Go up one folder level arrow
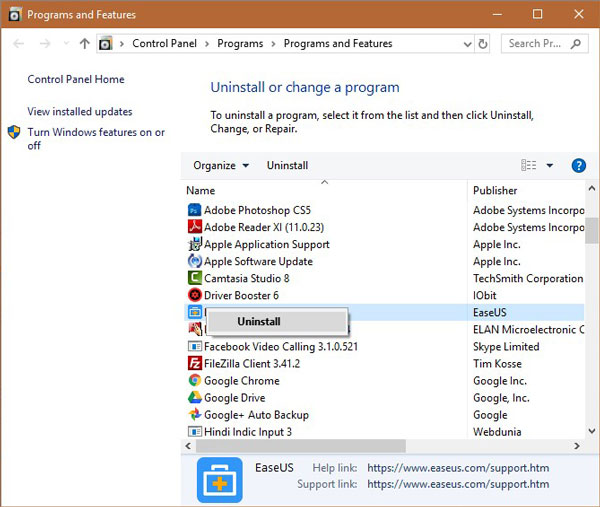Image resolution: width=600 pixels, height=507 pixels. tap(85, 44)
